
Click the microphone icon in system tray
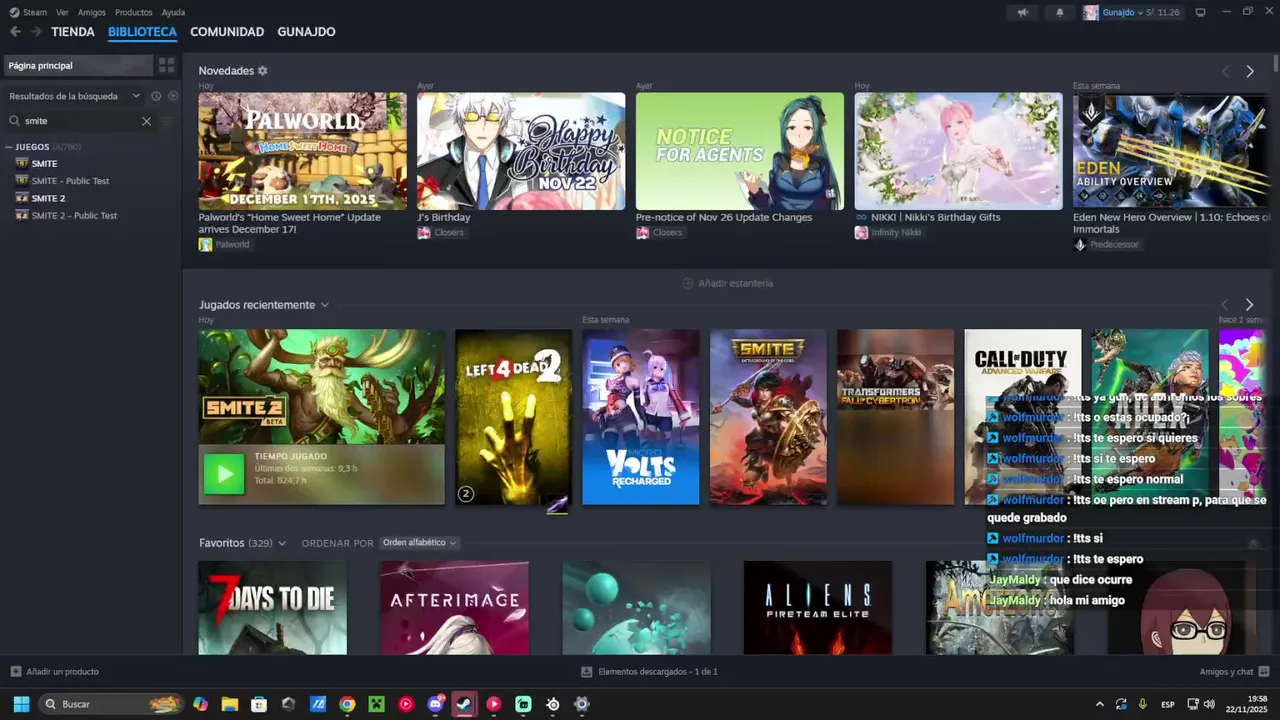point(1142,704)
